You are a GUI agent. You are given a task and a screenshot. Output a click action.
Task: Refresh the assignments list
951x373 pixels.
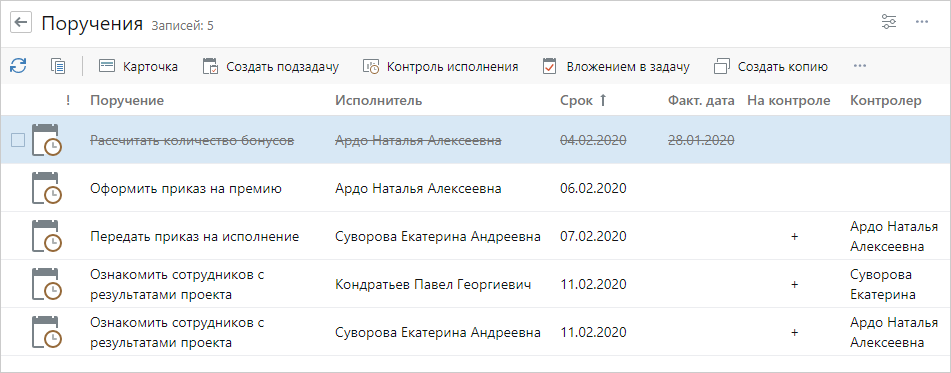click(18, 66)
